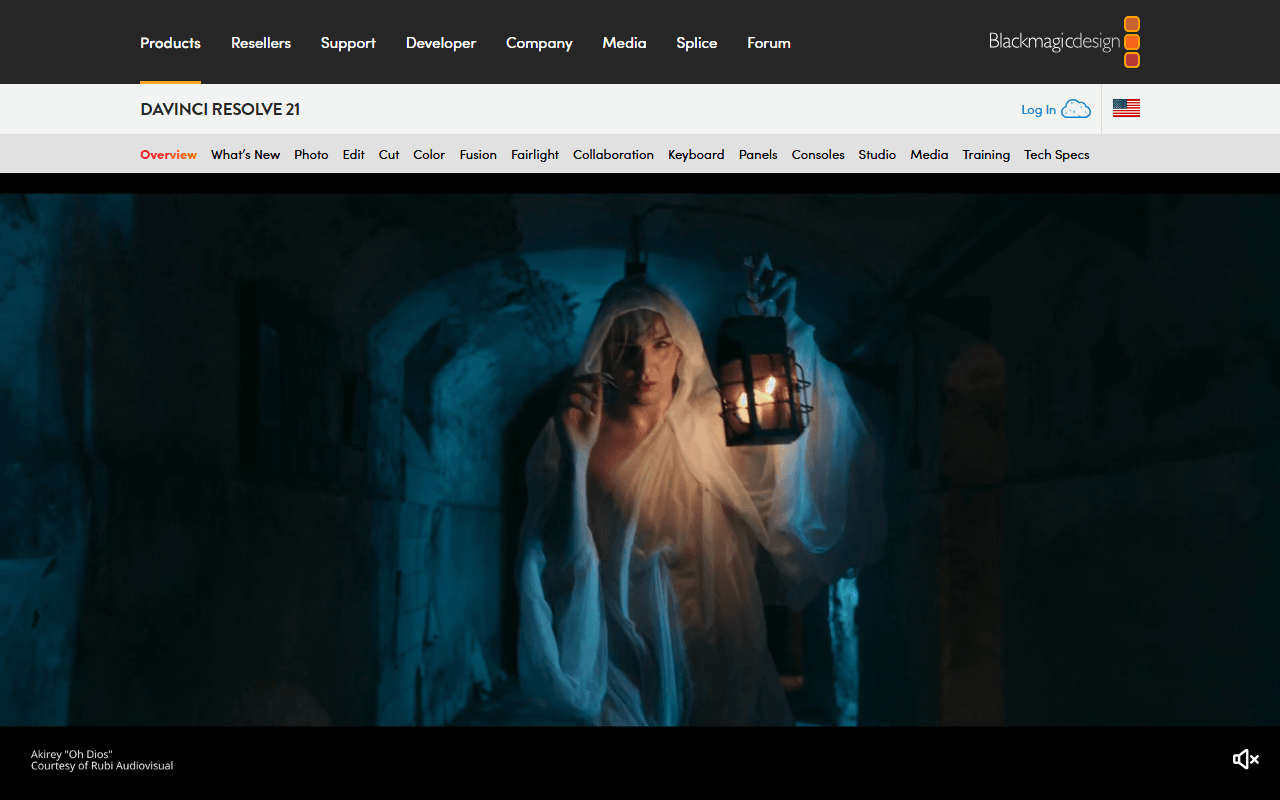Open the sub-navigation Media tab
The image size is (1280, 800).
click(x=929, y=154)
